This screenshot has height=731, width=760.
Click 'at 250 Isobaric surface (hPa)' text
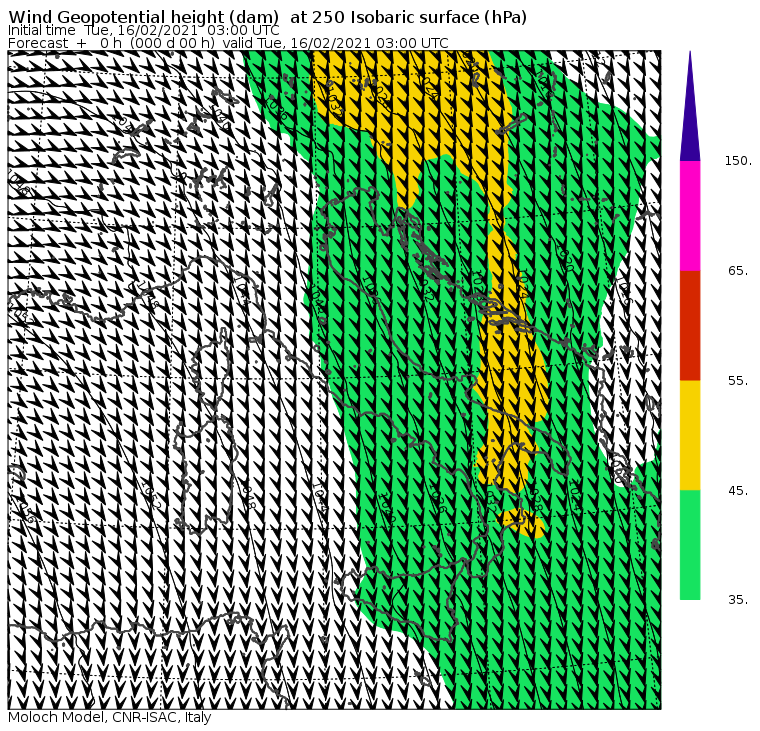[408, 17]
